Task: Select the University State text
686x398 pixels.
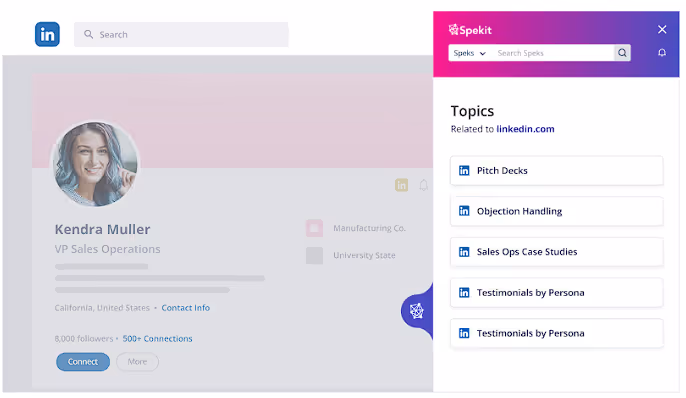Action: point(364,255)
